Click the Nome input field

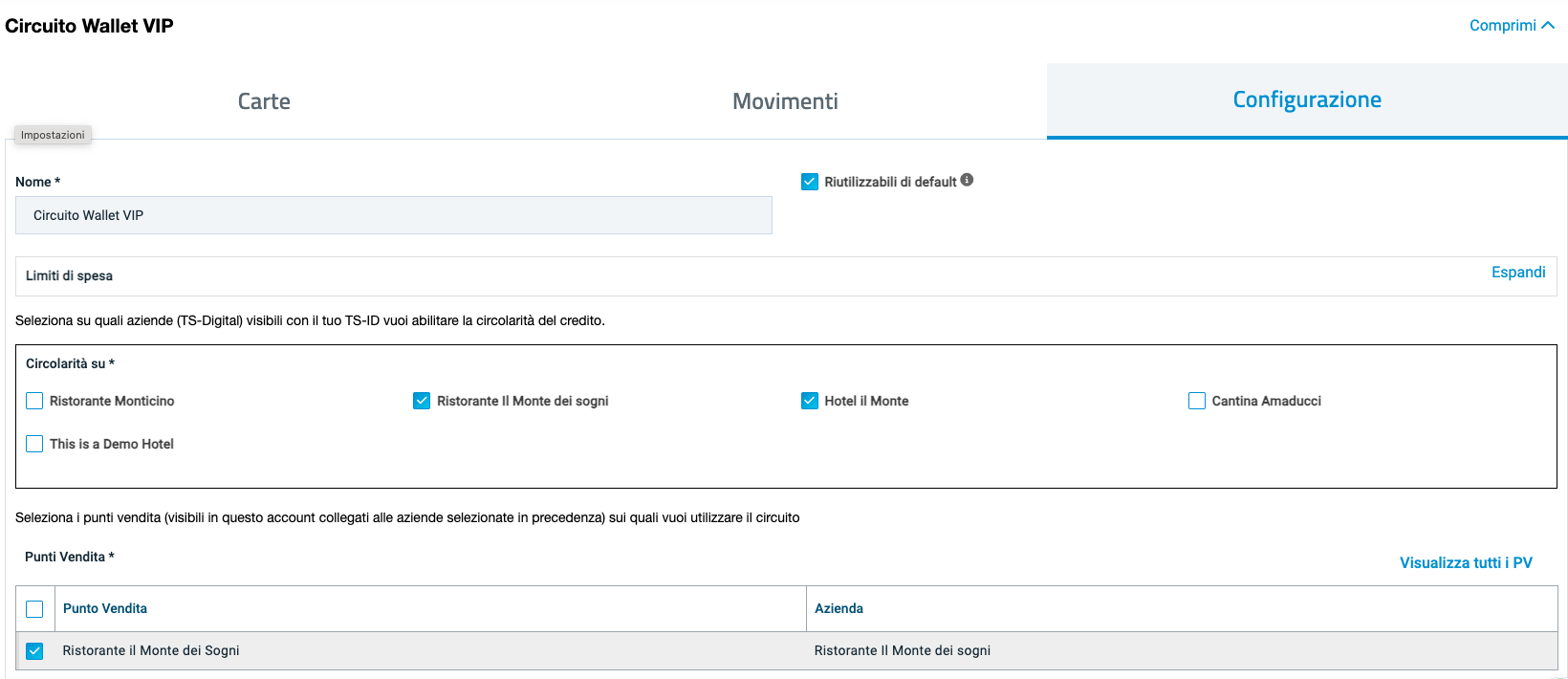click(x=393, y=215)
